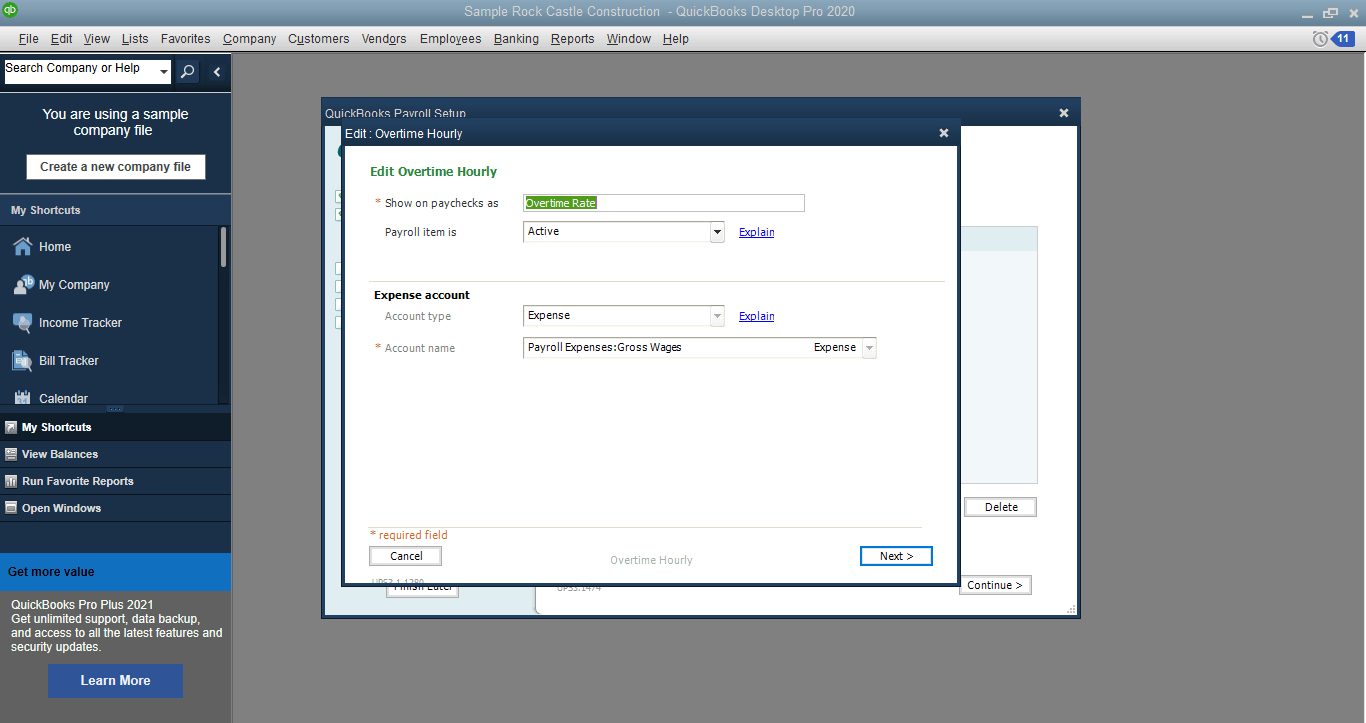Click the Open Windows panel icon
The image size is (1366, 723).
(x=11, y=508)
